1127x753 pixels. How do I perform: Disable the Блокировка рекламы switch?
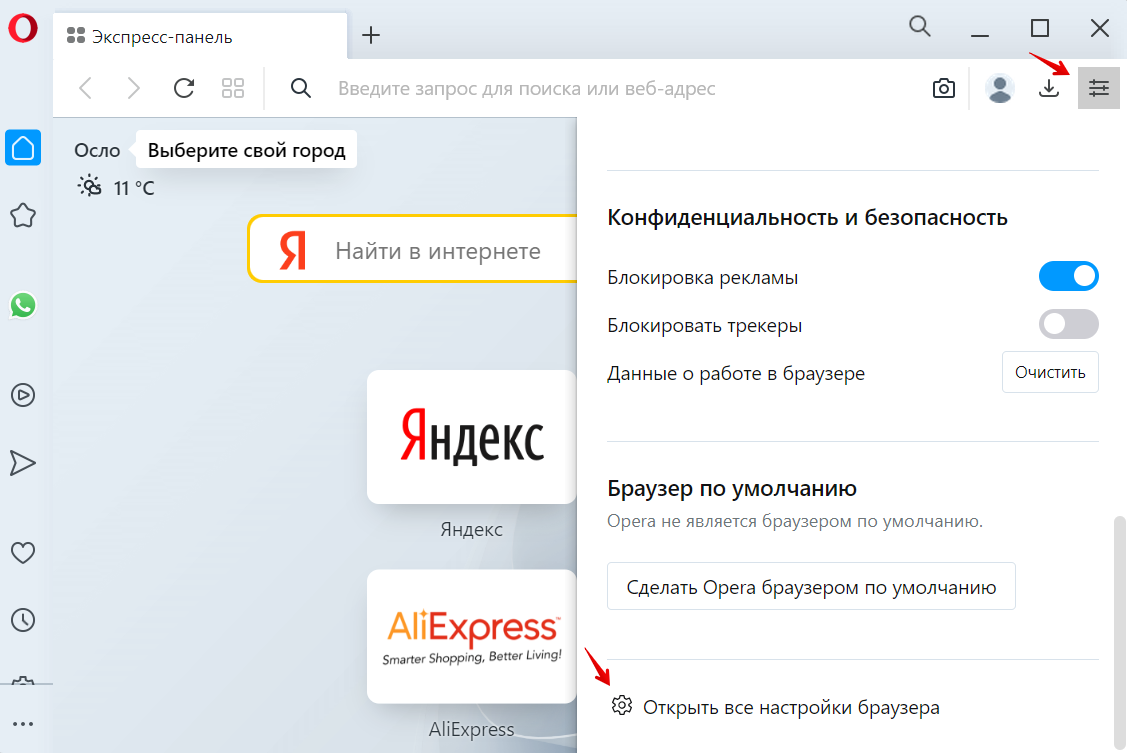click(x=1069, y=277)
